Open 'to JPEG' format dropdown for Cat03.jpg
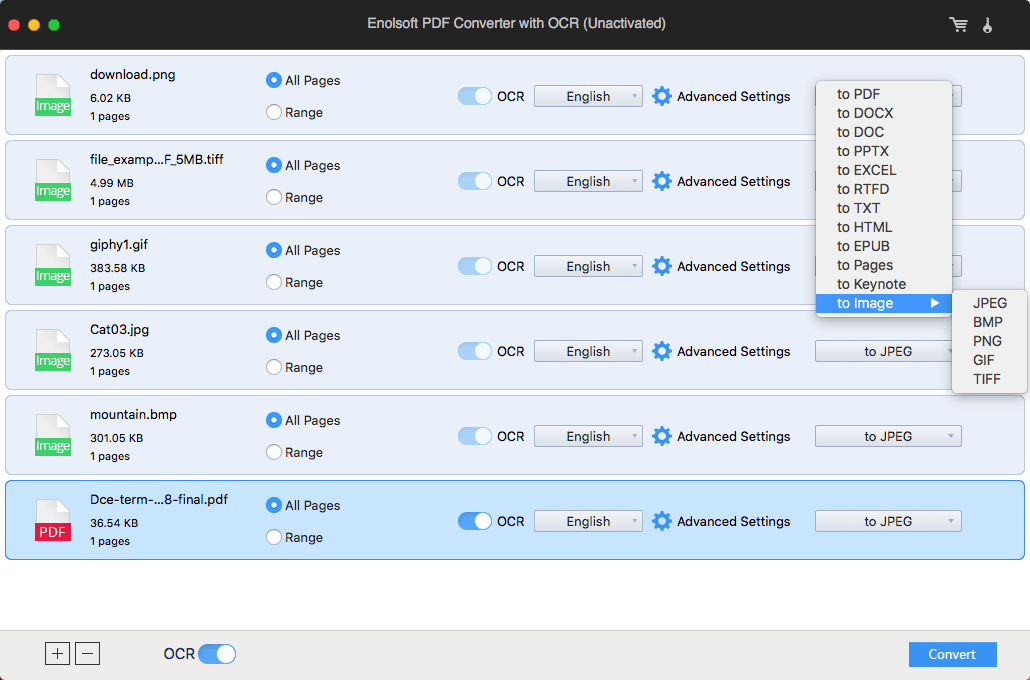Image resolution: width=1030 pixels, height=680 pixels. (884, 351)
